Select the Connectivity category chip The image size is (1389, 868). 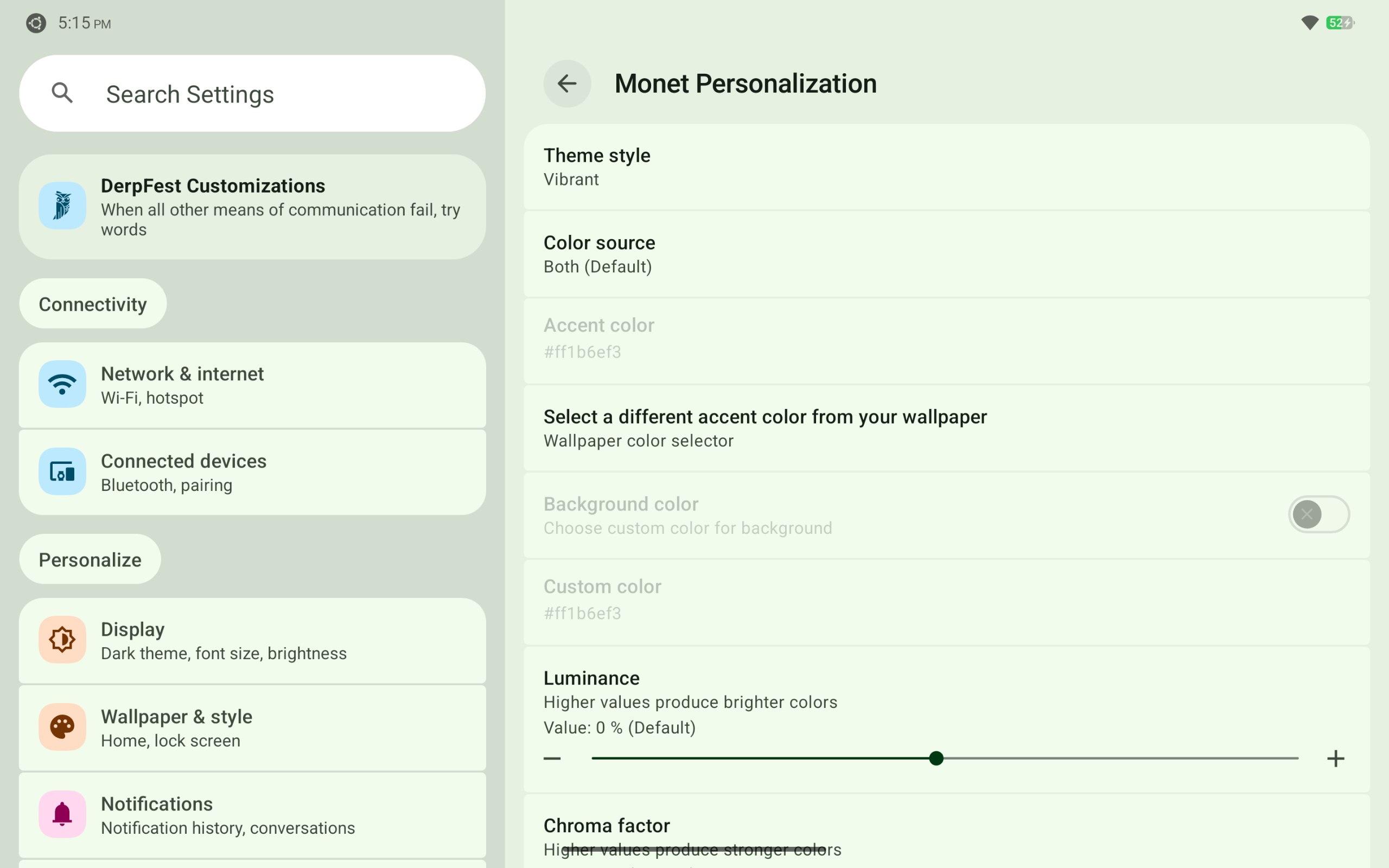point(93,304)
